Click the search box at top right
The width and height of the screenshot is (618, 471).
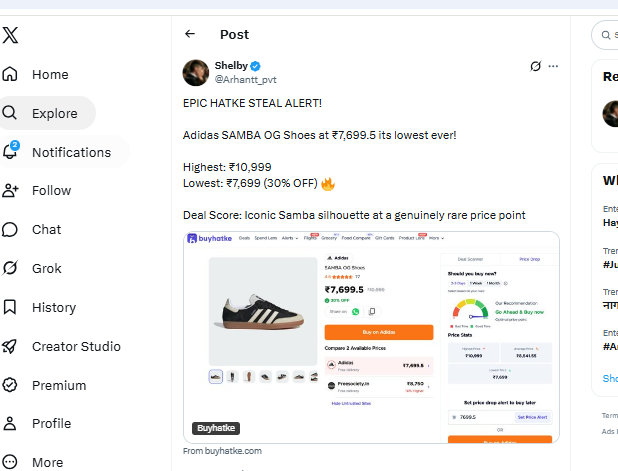coord(605,35)
